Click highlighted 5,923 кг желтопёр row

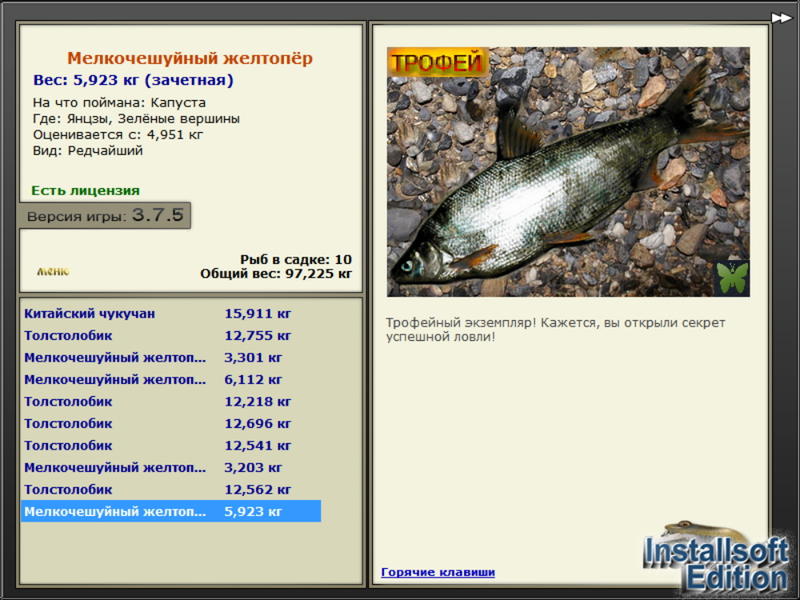171,511
